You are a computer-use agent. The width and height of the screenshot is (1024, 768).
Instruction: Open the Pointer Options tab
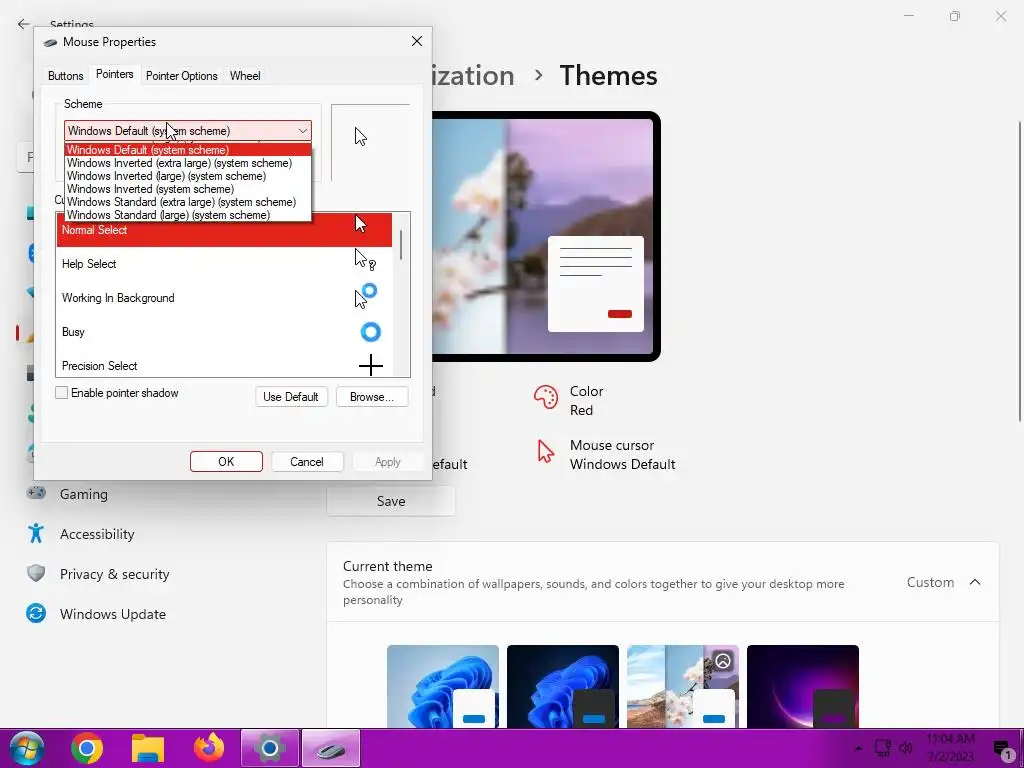[x=182, y=76]
